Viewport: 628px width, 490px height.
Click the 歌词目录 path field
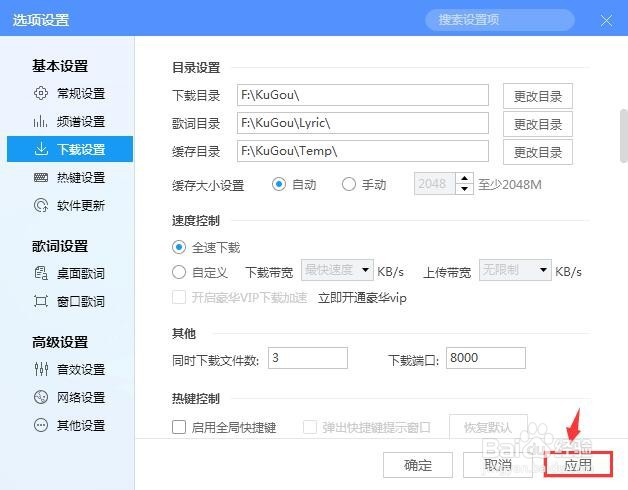click(x=362, y=123)
